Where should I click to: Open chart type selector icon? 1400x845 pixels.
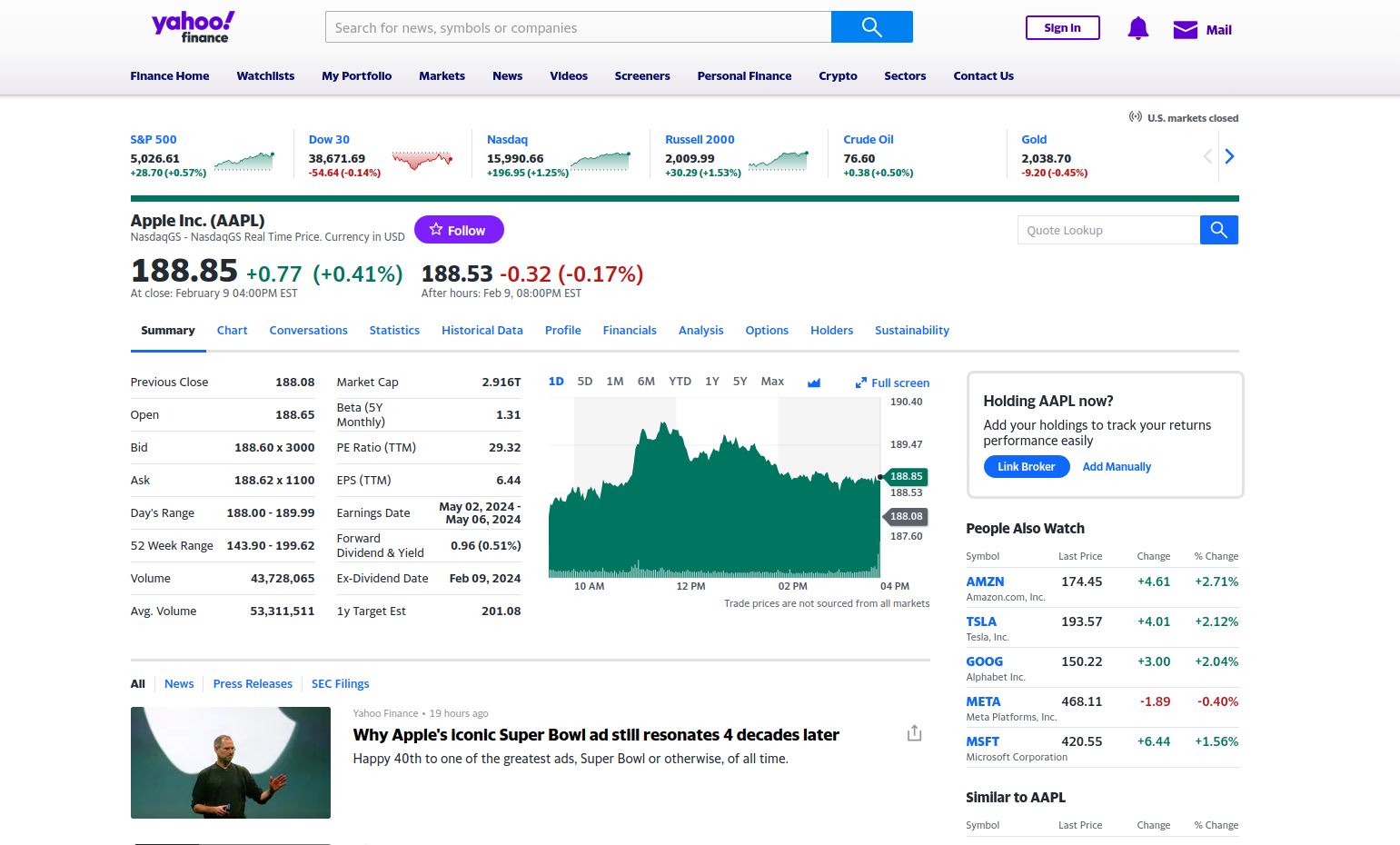(814, 383)
